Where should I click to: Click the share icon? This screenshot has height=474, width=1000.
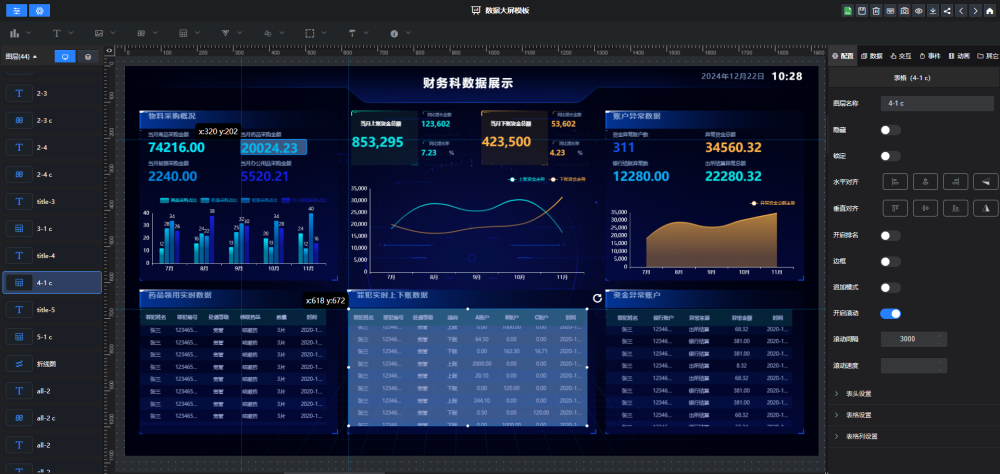[x=947, y=11]
